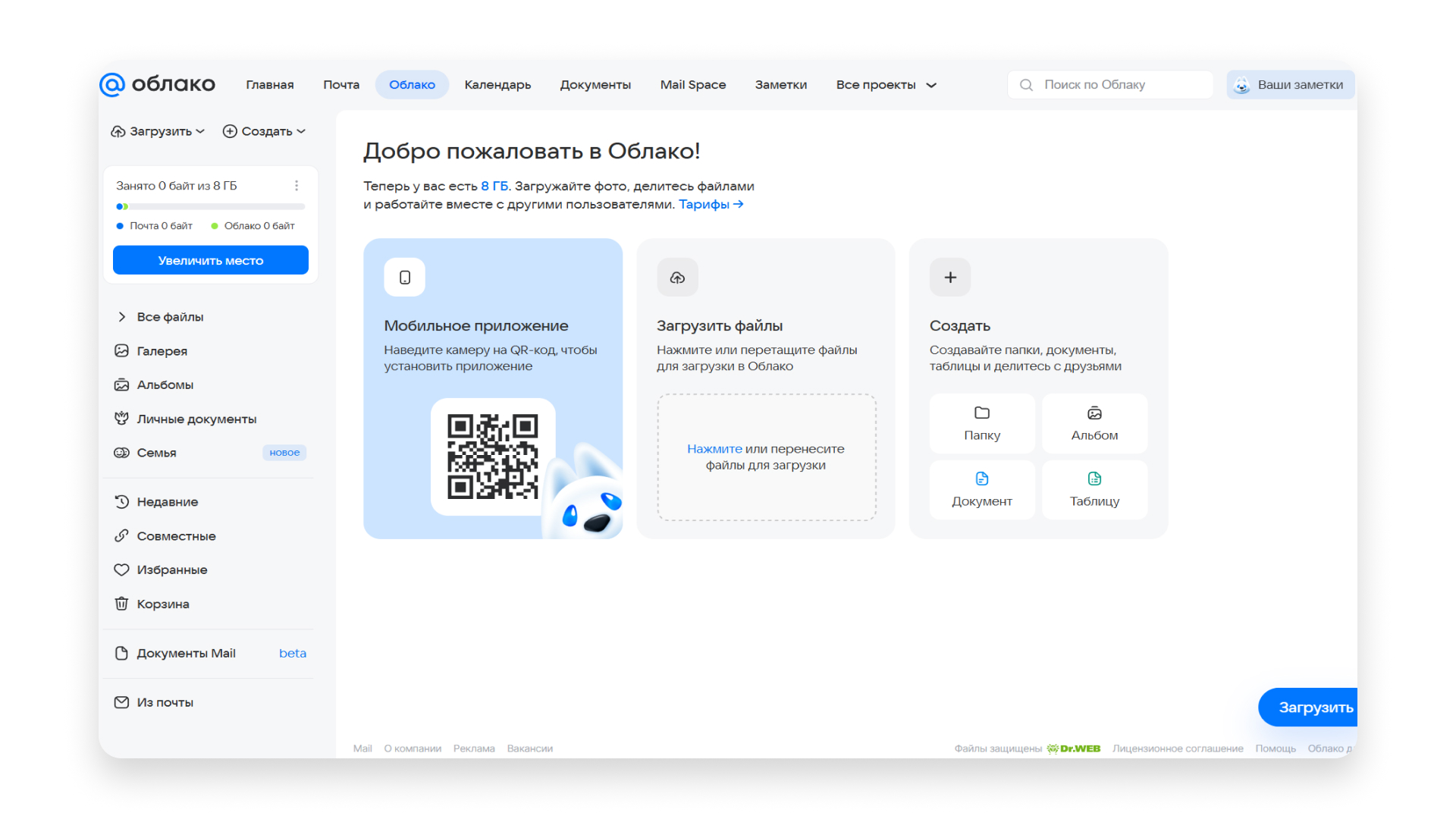
Task: Open Почта from the top menu
Action: 341,85
